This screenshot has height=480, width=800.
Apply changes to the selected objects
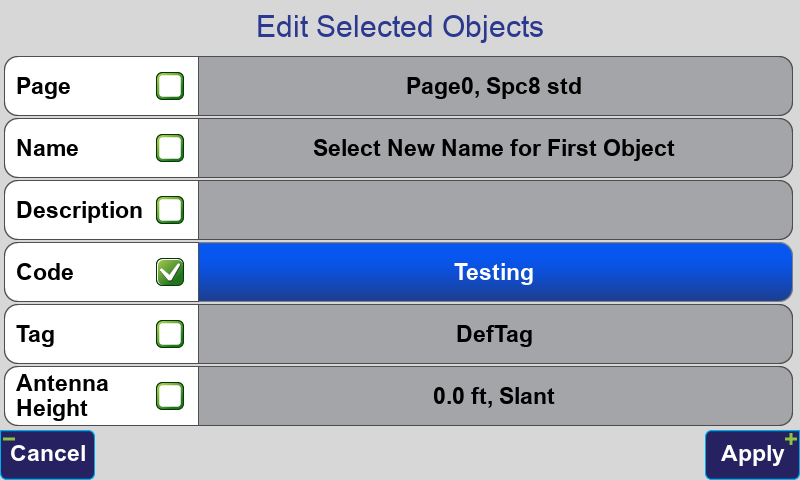[x=752, y=454]
